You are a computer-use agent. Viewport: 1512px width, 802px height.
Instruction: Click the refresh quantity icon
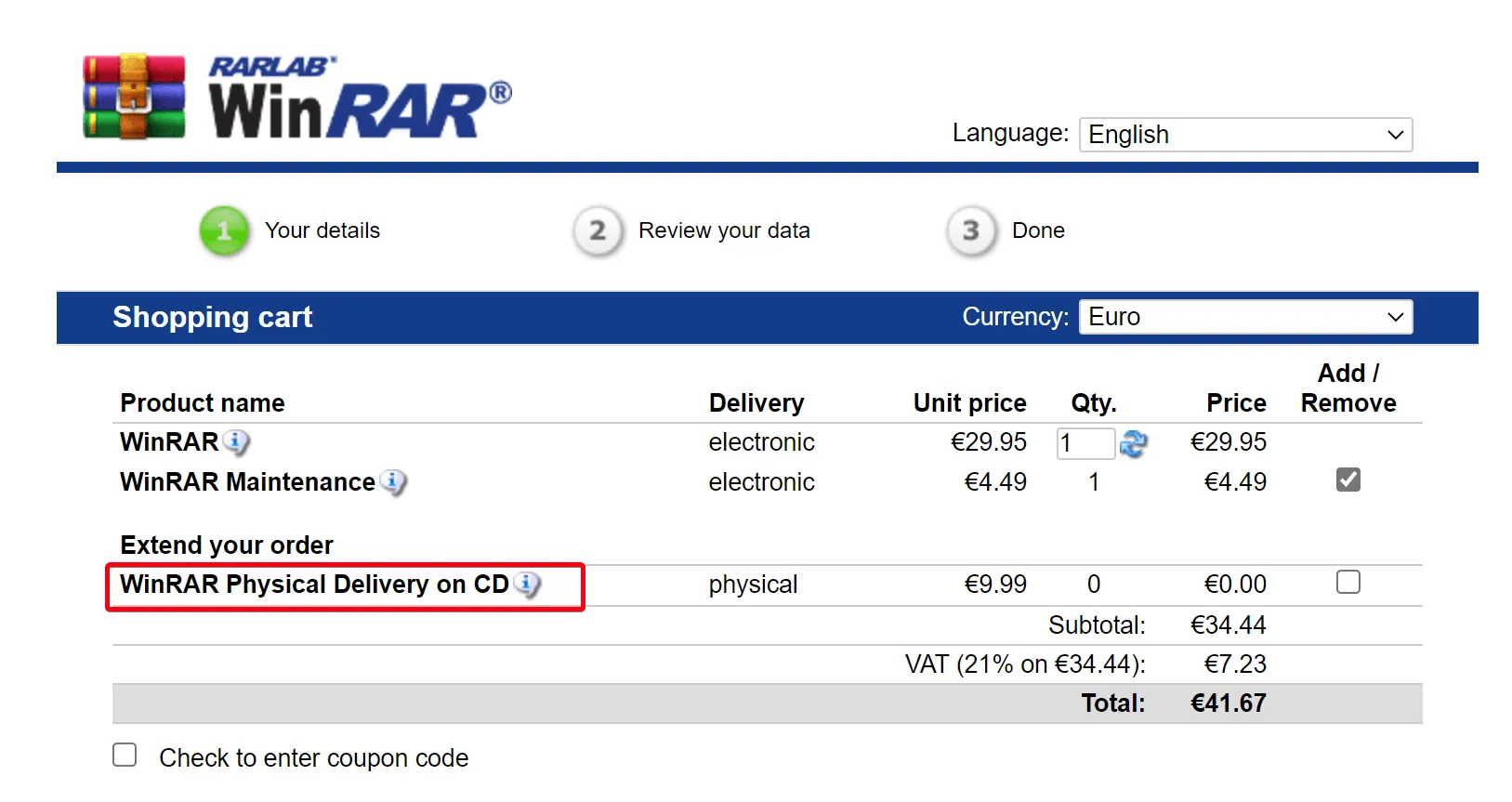click(1134, 444)
